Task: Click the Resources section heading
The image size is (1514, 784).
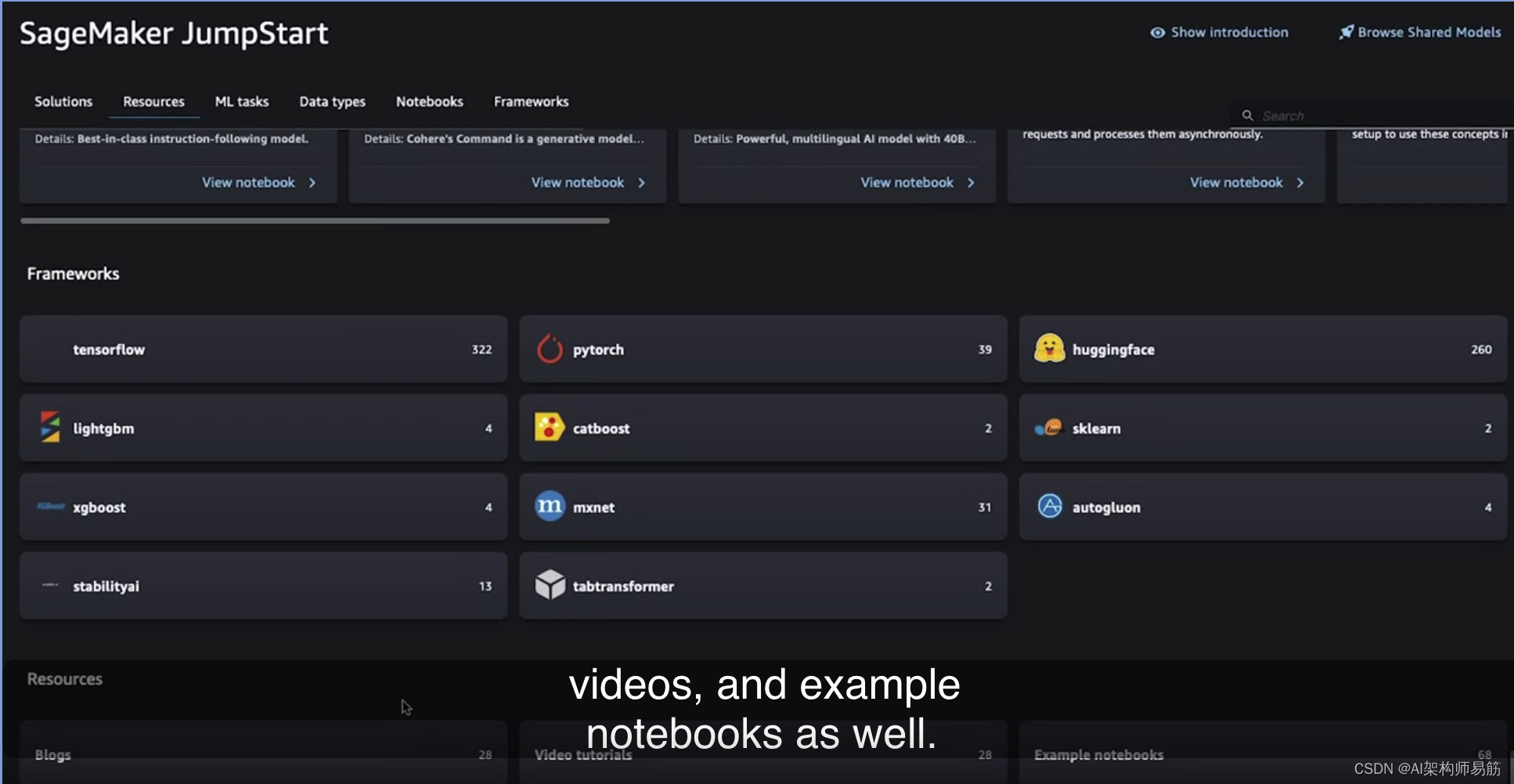Action: (64, 679)
